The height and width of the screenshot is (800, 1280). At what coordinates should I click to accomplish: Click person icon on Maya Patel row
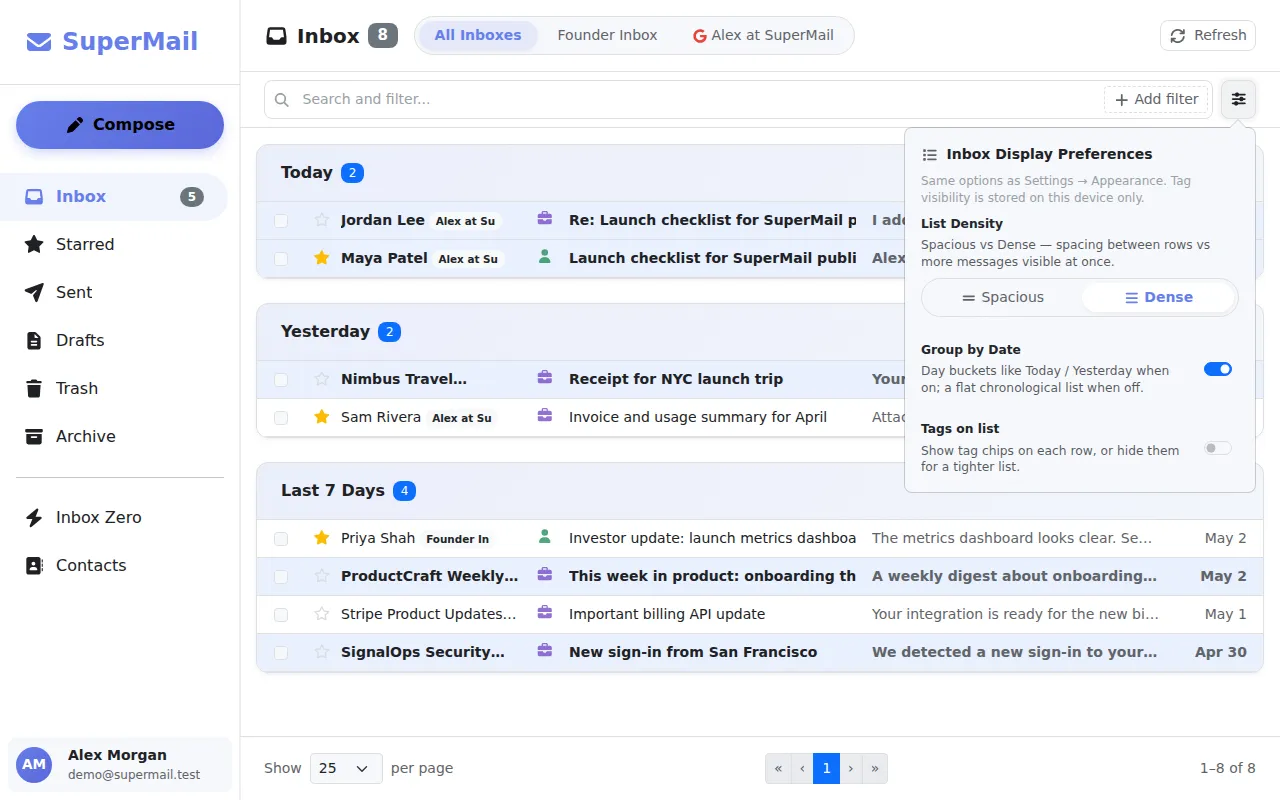[545, 257]
